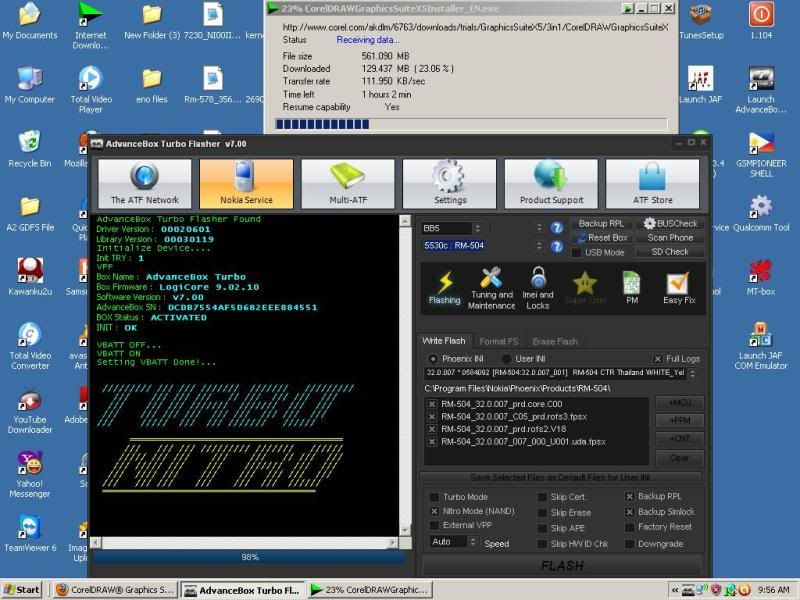Select the Nokia Service module
Image resolution: width=800 pixels, height=600 pixels.
coord(246,184)
